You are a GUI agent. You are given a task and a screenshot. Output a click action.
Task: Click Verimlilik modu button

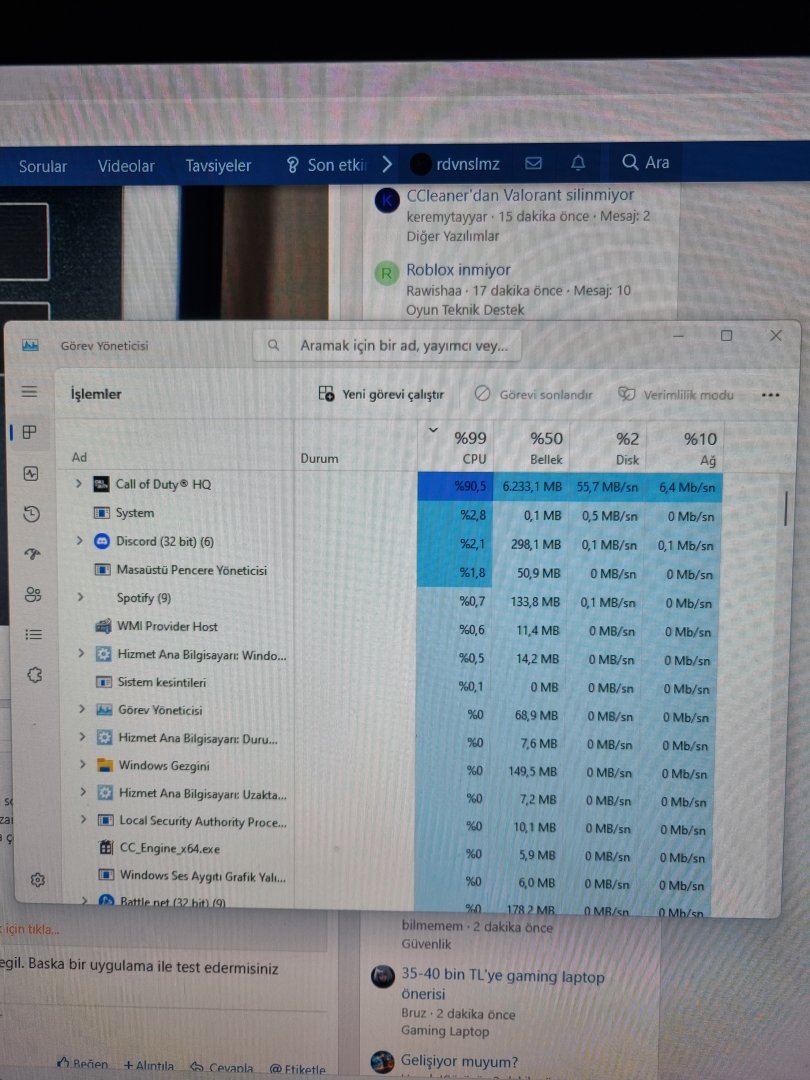point(676,395)
